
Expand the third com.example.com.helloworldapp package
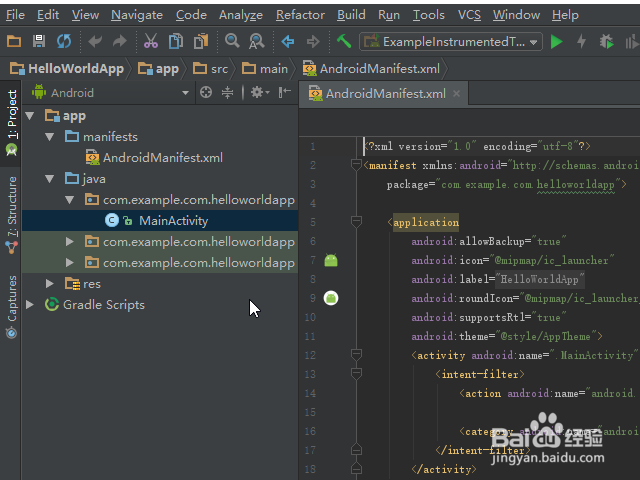[70, 263]
